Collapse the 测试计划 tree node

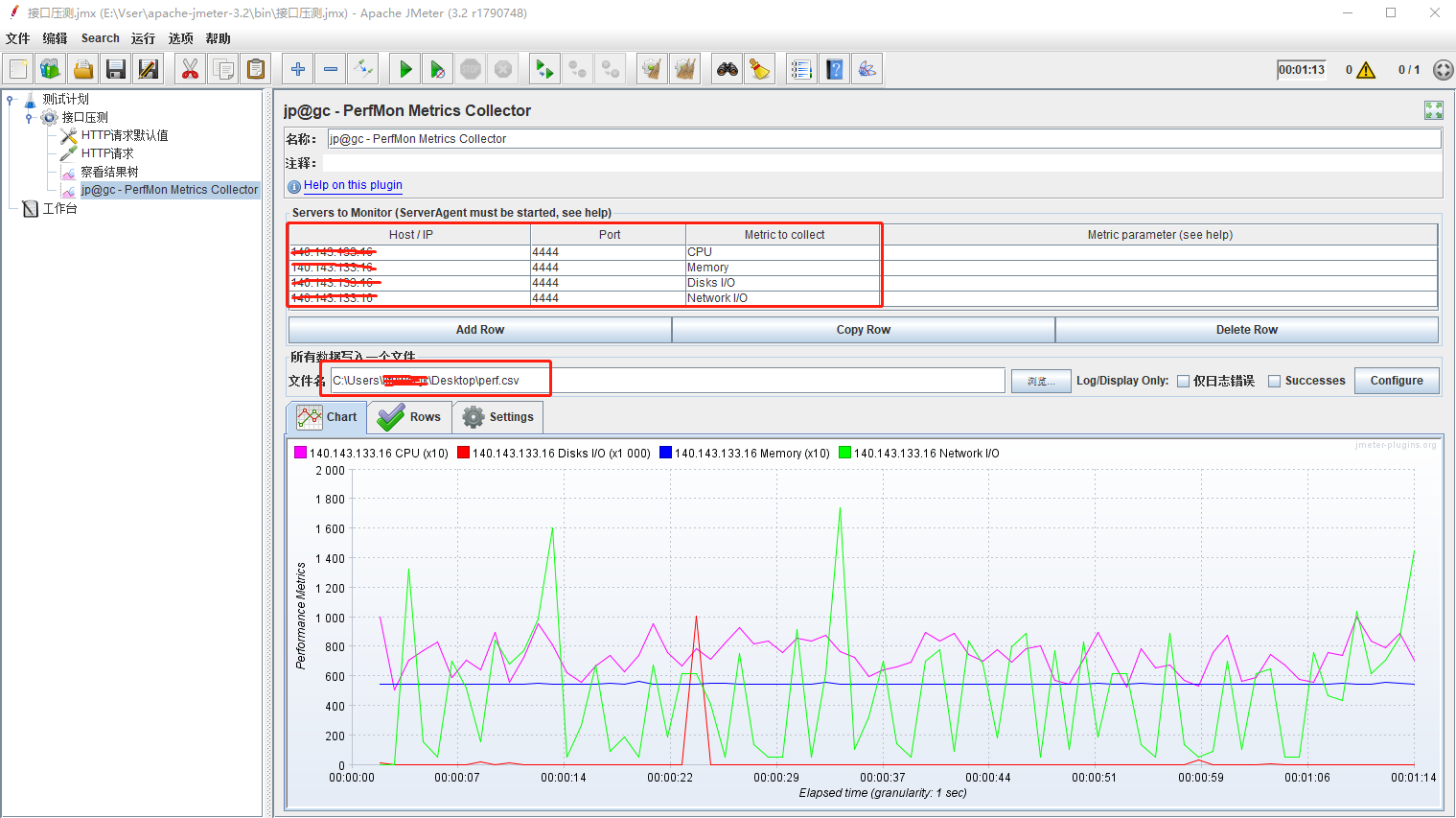[11, 100]
